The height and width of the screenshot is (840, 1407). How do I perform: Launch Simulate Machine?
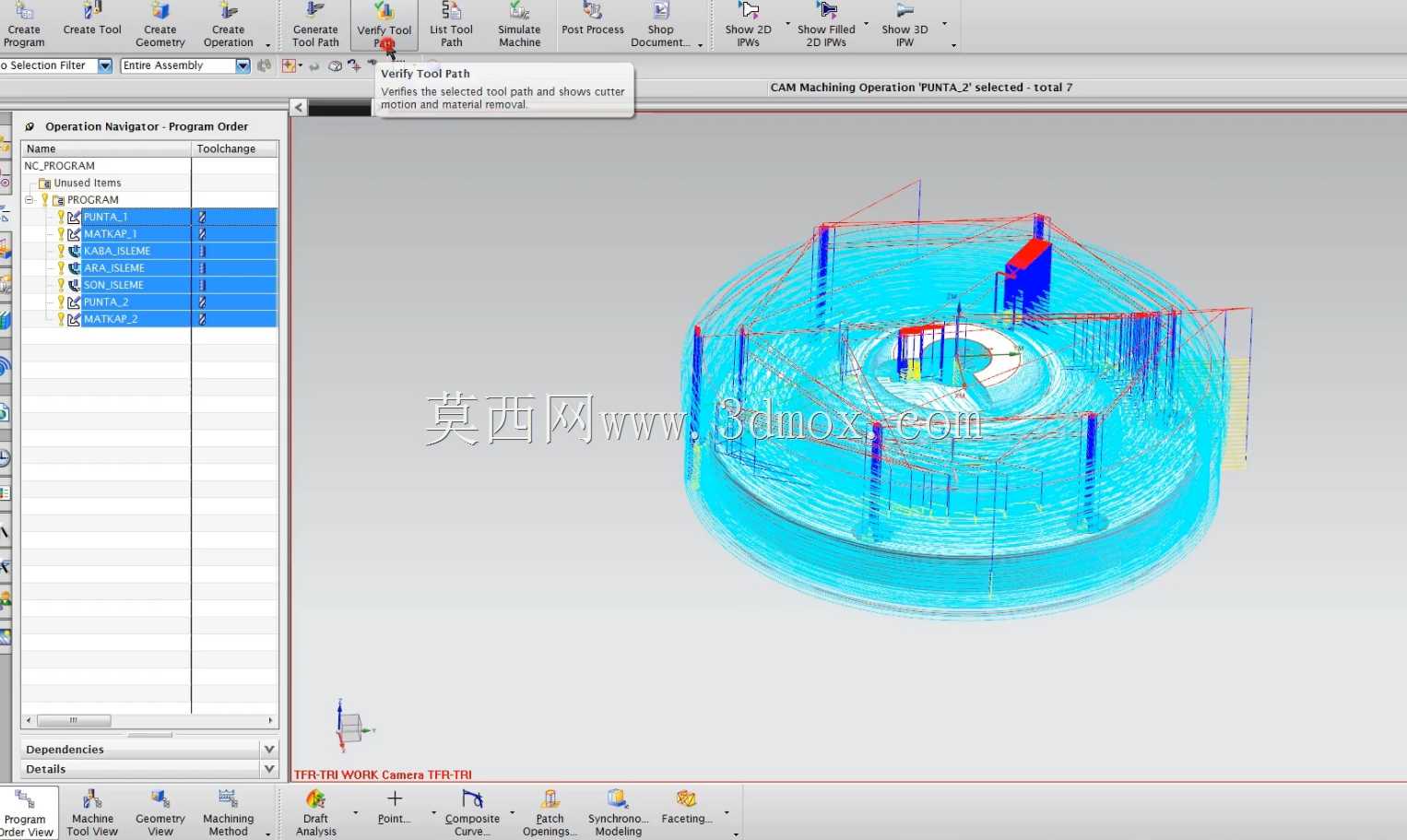[519, 24]
